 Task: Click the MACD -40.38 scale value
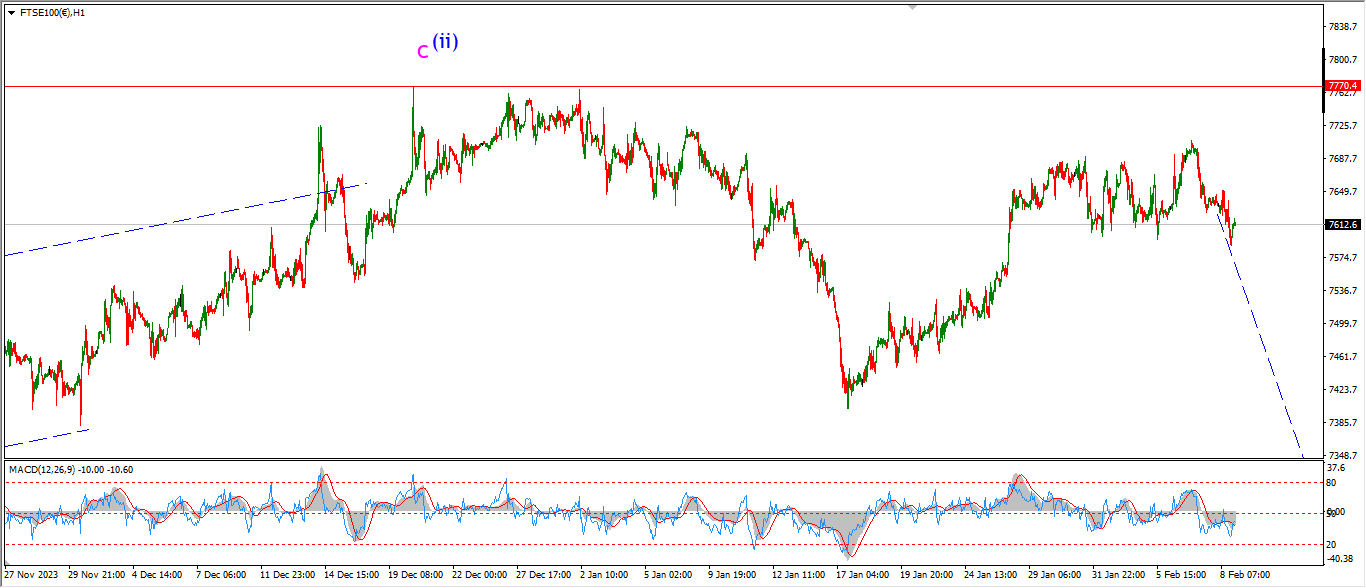1338,559
